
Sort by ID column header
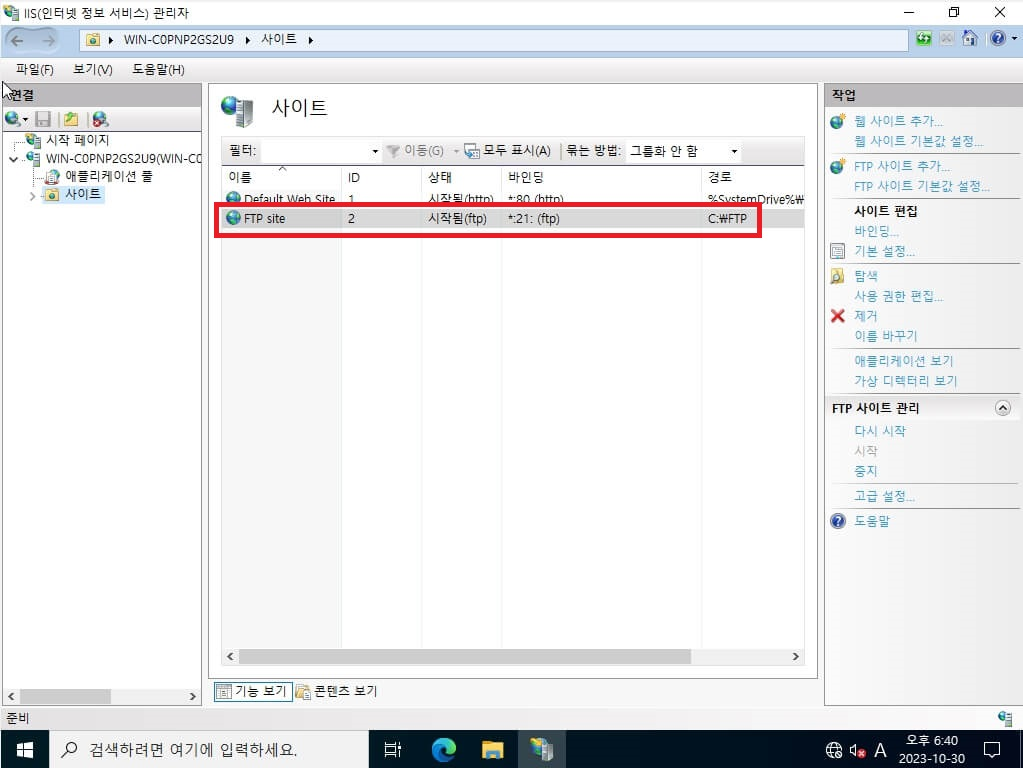[x=381, y=177]
